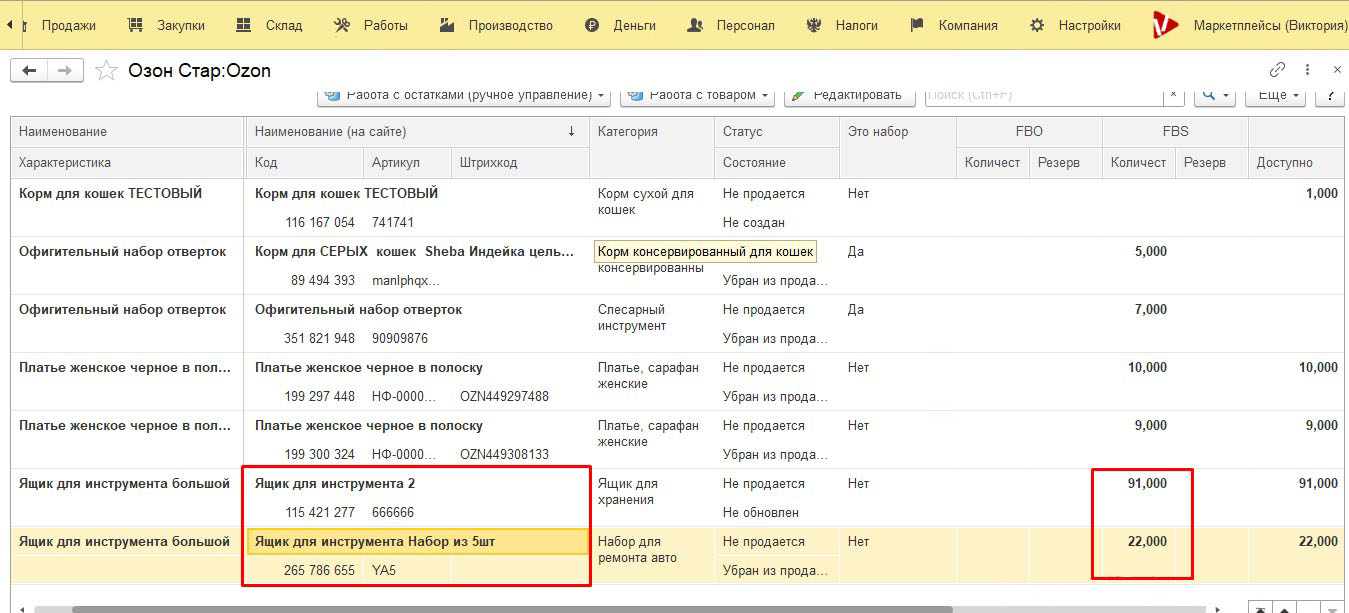Screen dimensions: 1349x613
Task: Go to the Персонал section
Action: (x=731, y=25)
